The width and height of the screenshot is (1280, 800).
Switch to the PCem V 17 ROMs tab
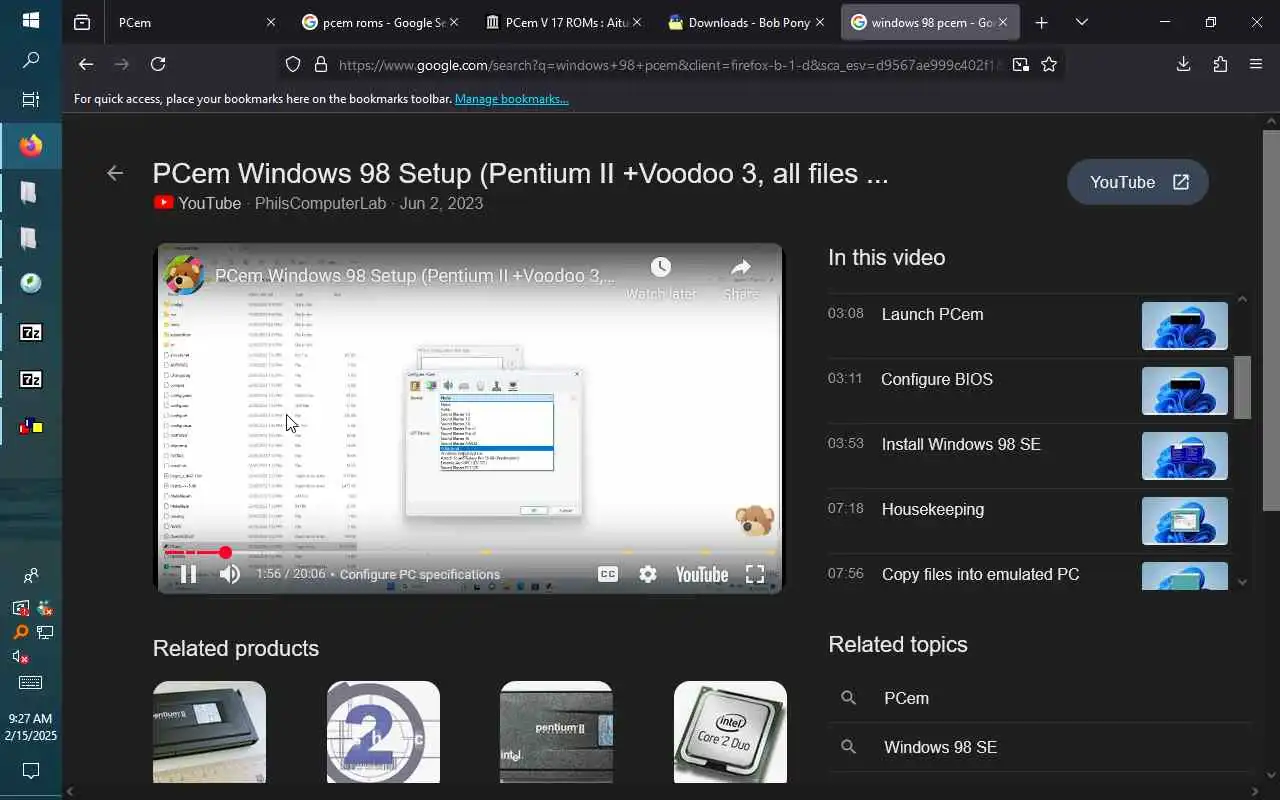click(563, 22)
